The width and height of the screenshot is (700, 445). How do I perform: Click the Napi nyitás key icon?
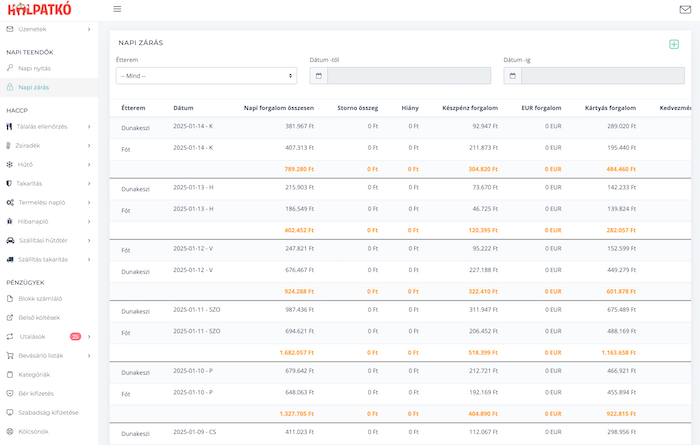[9, 68]
